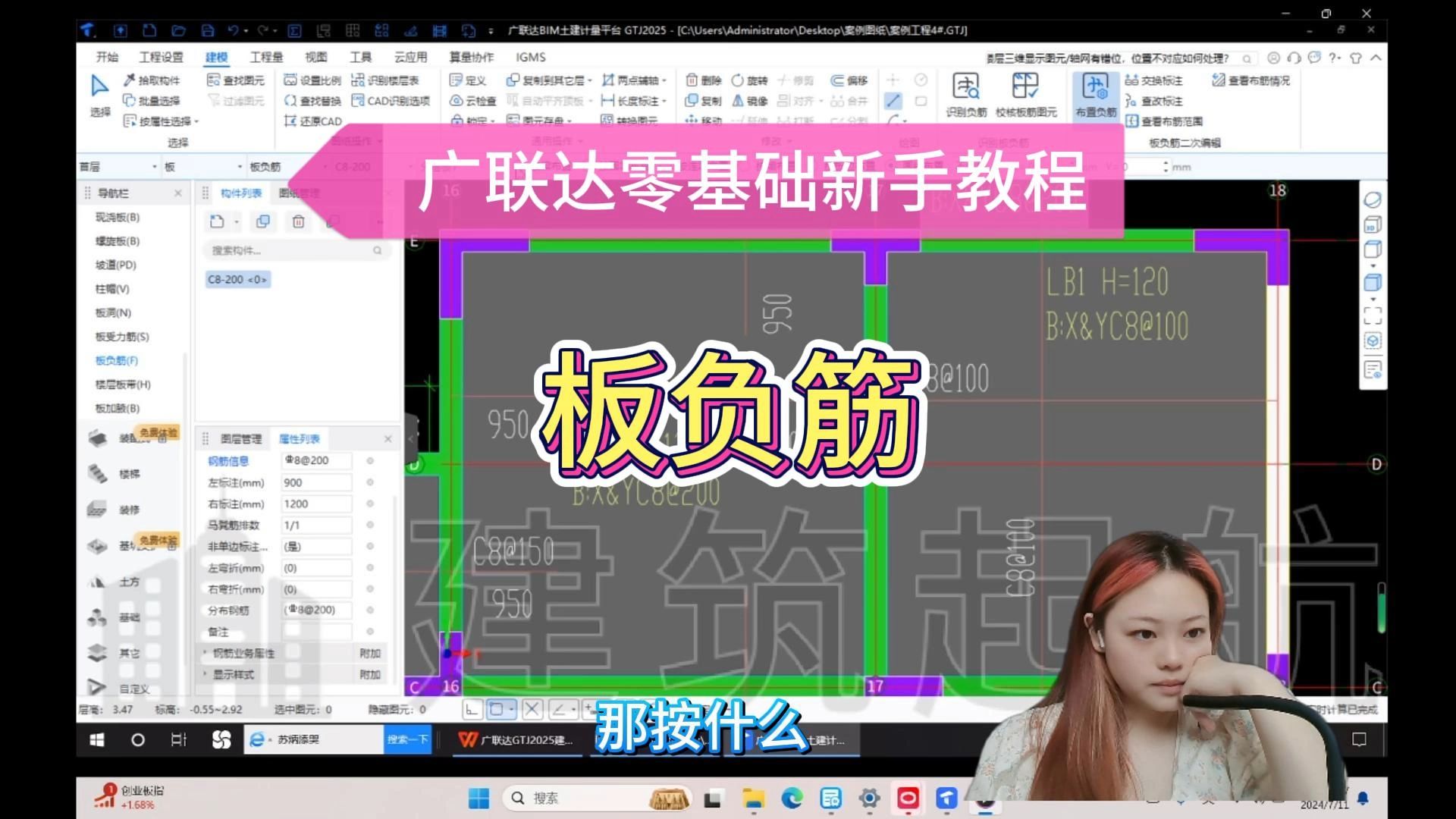
Task: Click in the 搜索构件 search field
Action: tap(296, 250)
